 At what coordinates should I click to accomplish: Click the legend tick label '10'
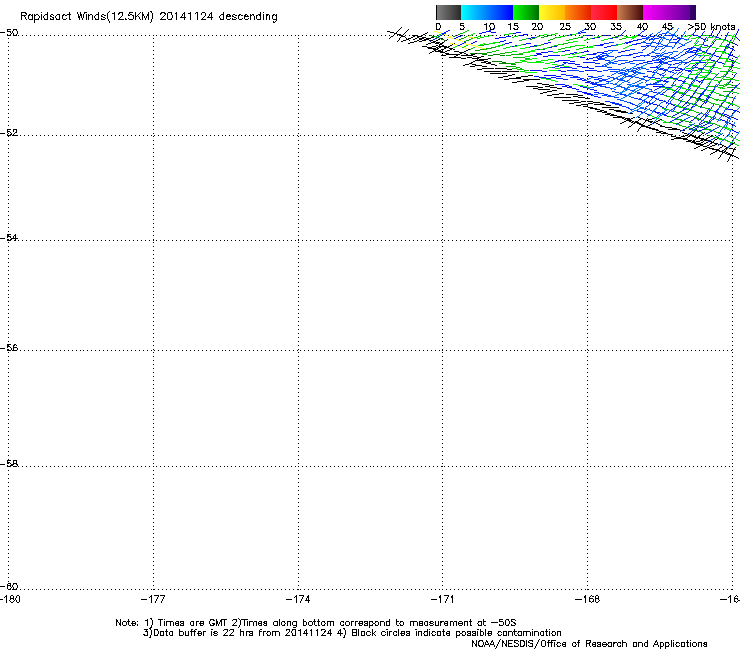[x=489, y=27]
